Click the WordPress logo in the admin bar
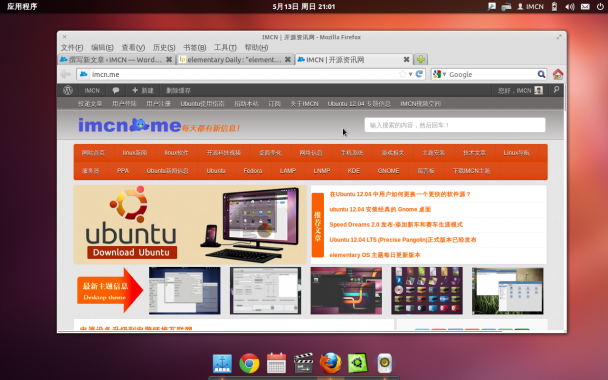This screenshot has width=608, height=380. pos(68,90)
